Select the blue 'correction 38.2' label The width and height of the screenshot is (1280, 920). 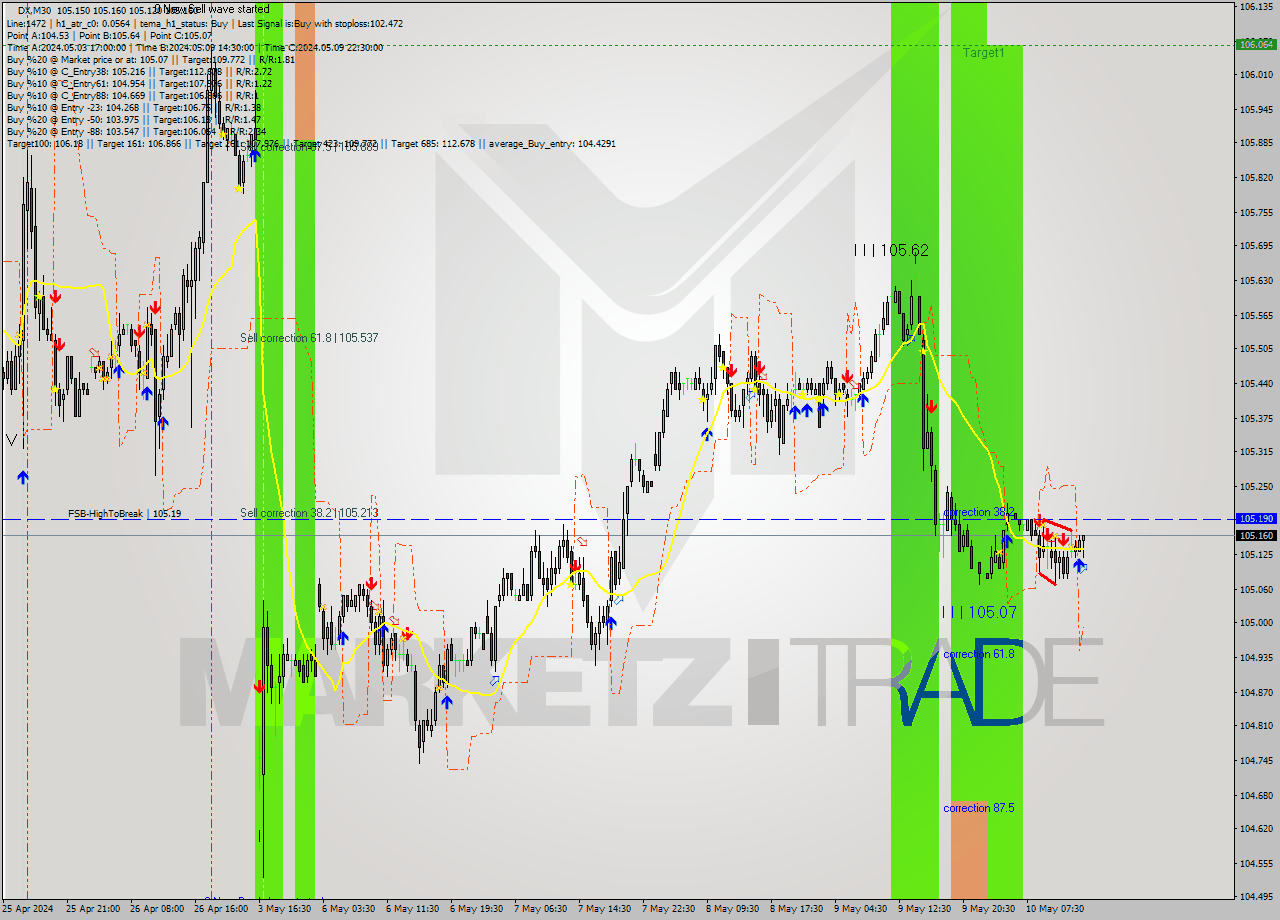pyautogui.click(x=979, y=512)
